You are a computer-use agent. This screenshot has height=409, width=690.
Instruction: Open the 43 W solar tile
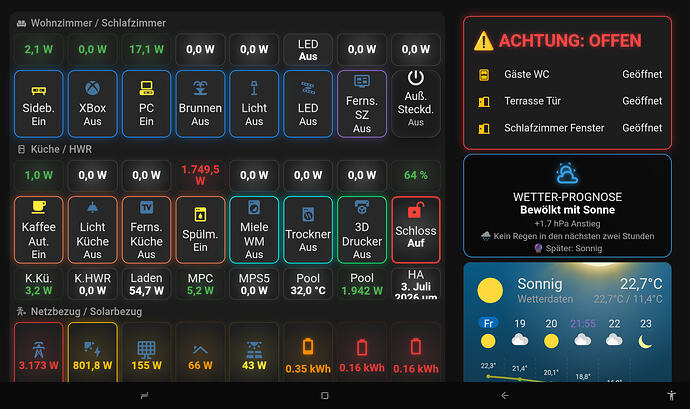click(254, 352)
